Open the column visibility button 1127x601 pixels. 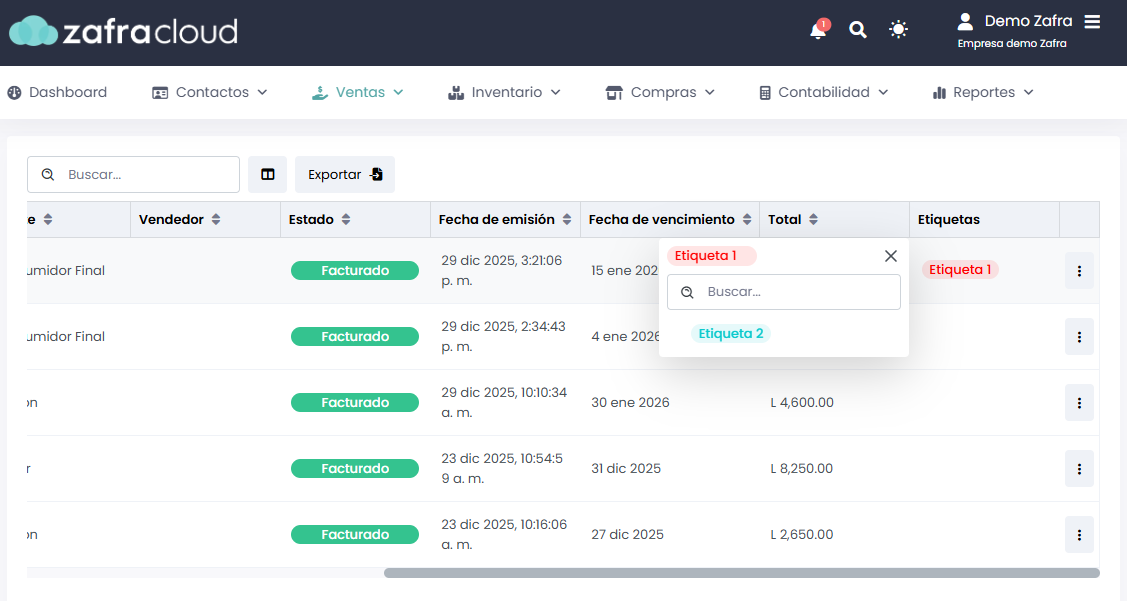coord(267,175)
